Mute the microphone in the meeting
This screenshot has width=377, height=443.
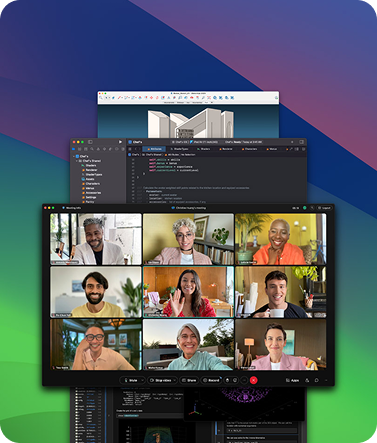131,380
